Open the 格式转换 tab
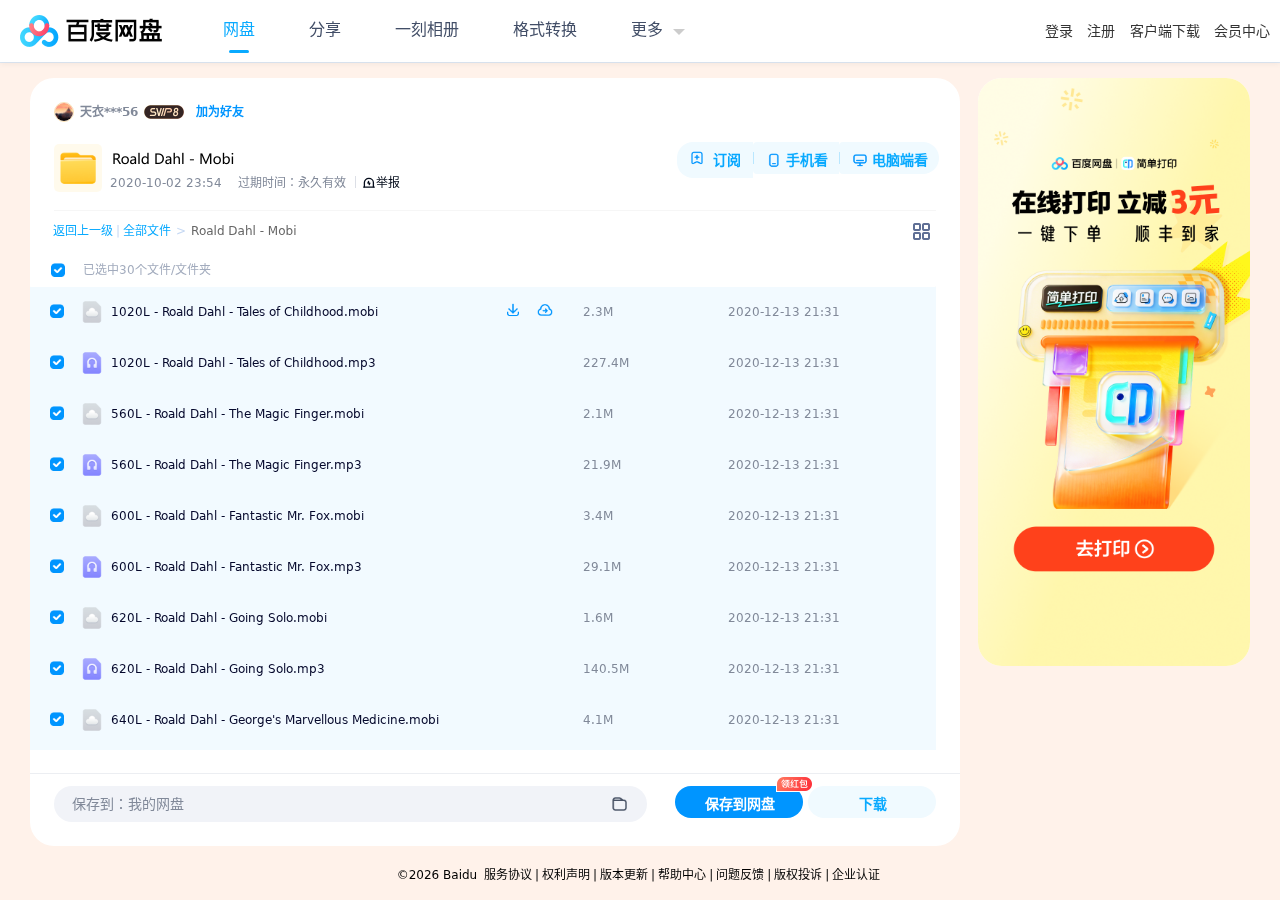 click(x=545, y=30)
